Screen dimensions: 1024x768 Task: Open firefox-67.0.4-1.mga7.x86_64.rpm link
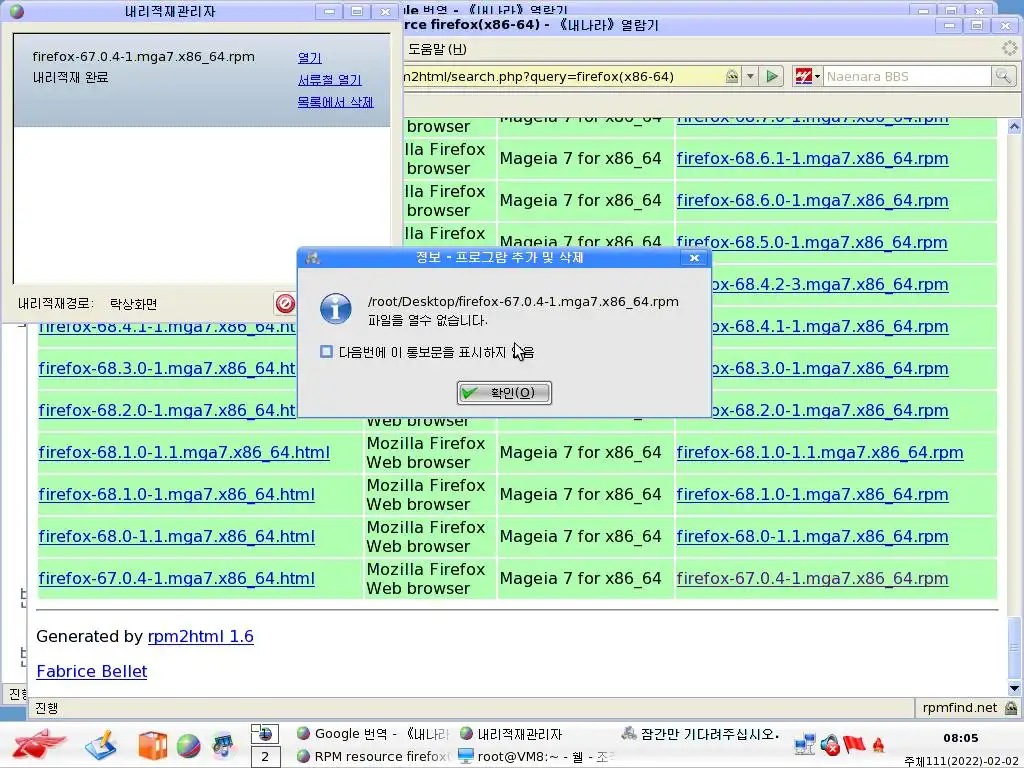(812, 578)
